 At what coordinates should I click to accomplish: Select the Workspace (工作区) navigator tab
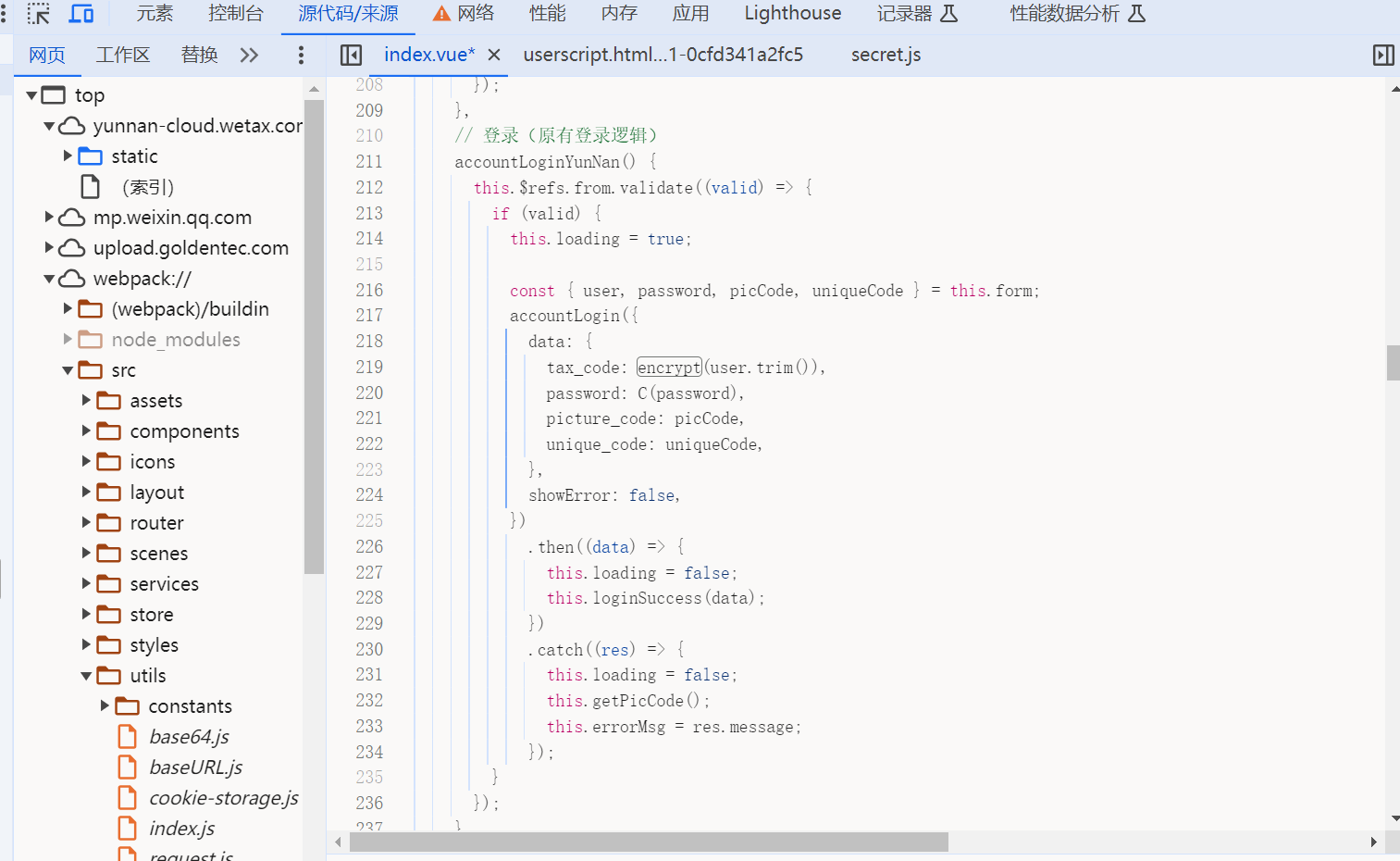tap(123, 56)
